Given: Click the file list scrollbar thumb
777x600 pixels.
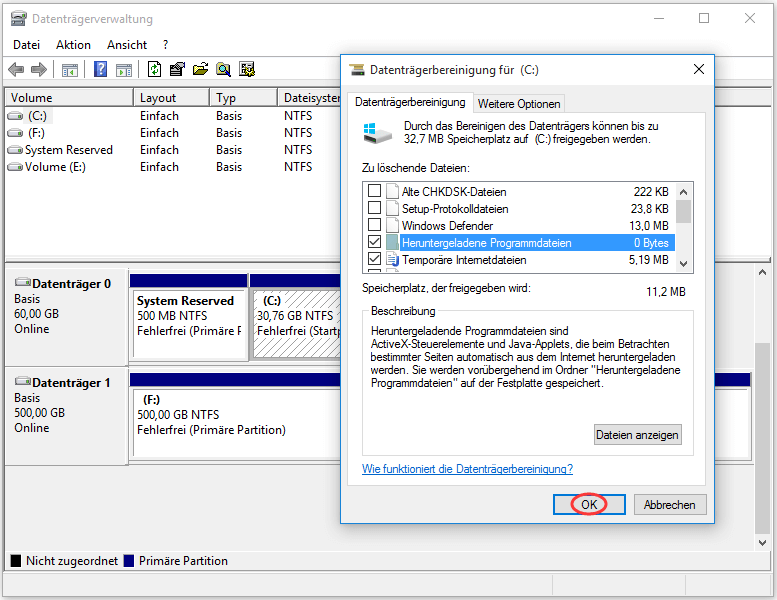Looking at the screenshot, I should pos(683,212).
